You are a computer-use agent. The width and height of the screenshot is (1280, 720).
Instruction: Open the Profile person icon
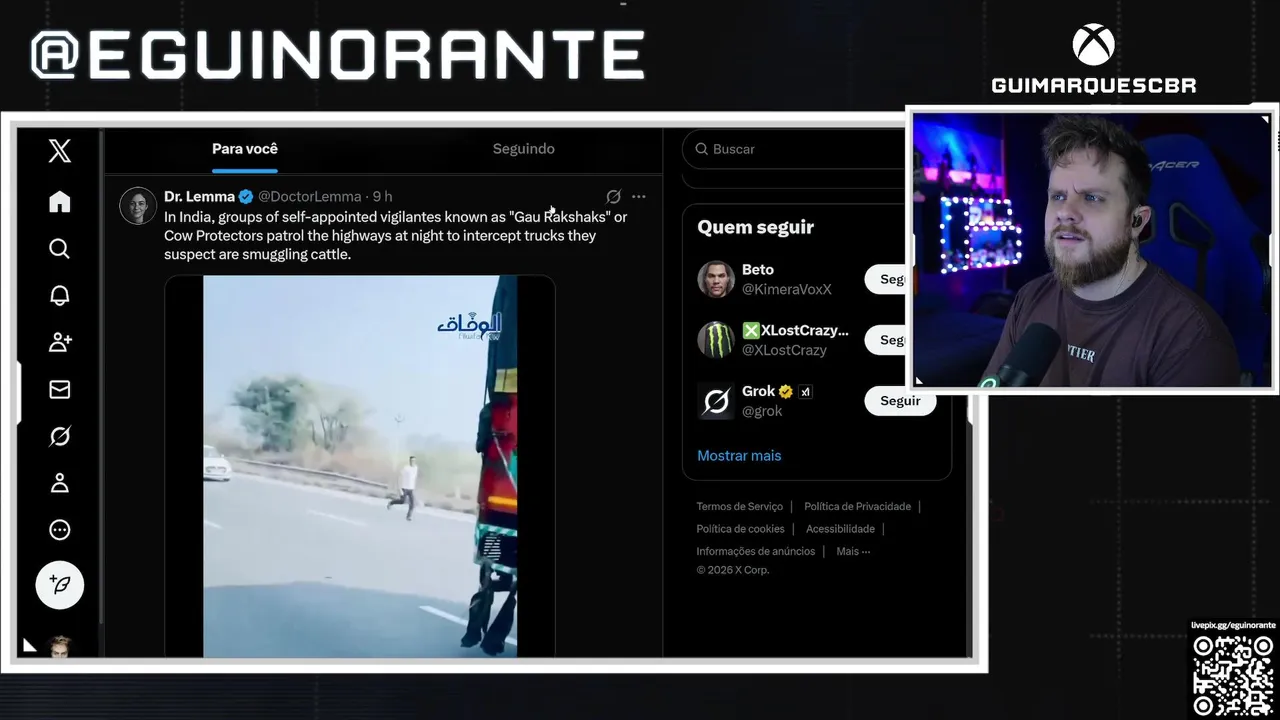pos(59,483)
